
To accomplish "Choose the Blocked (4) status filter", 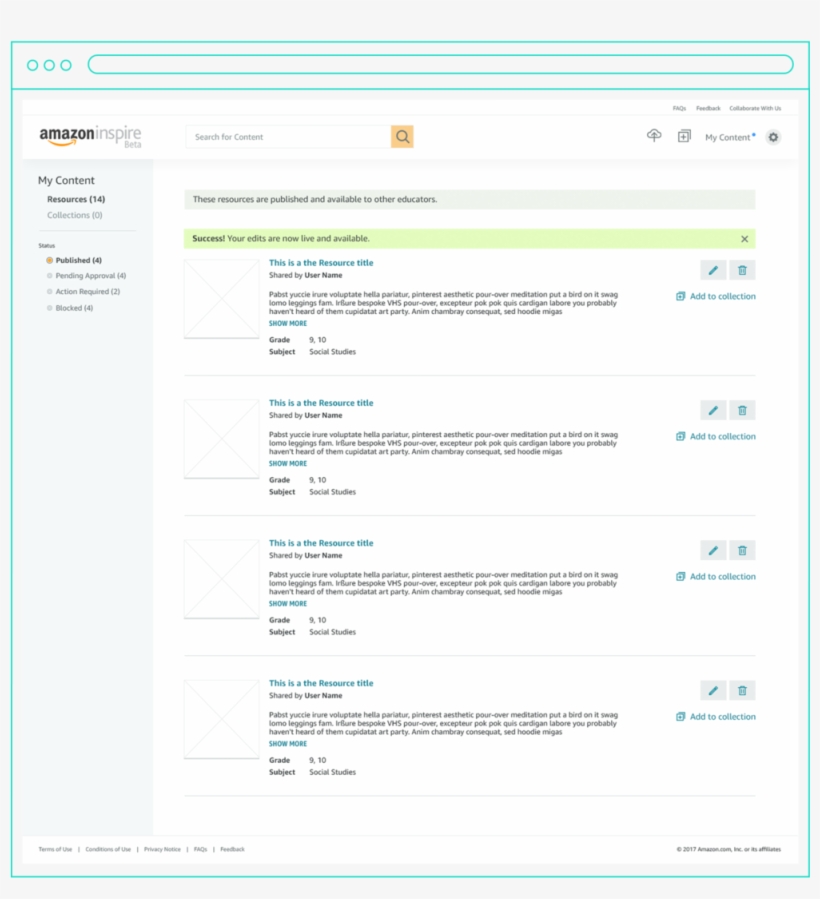I will [x=74, y=308].
